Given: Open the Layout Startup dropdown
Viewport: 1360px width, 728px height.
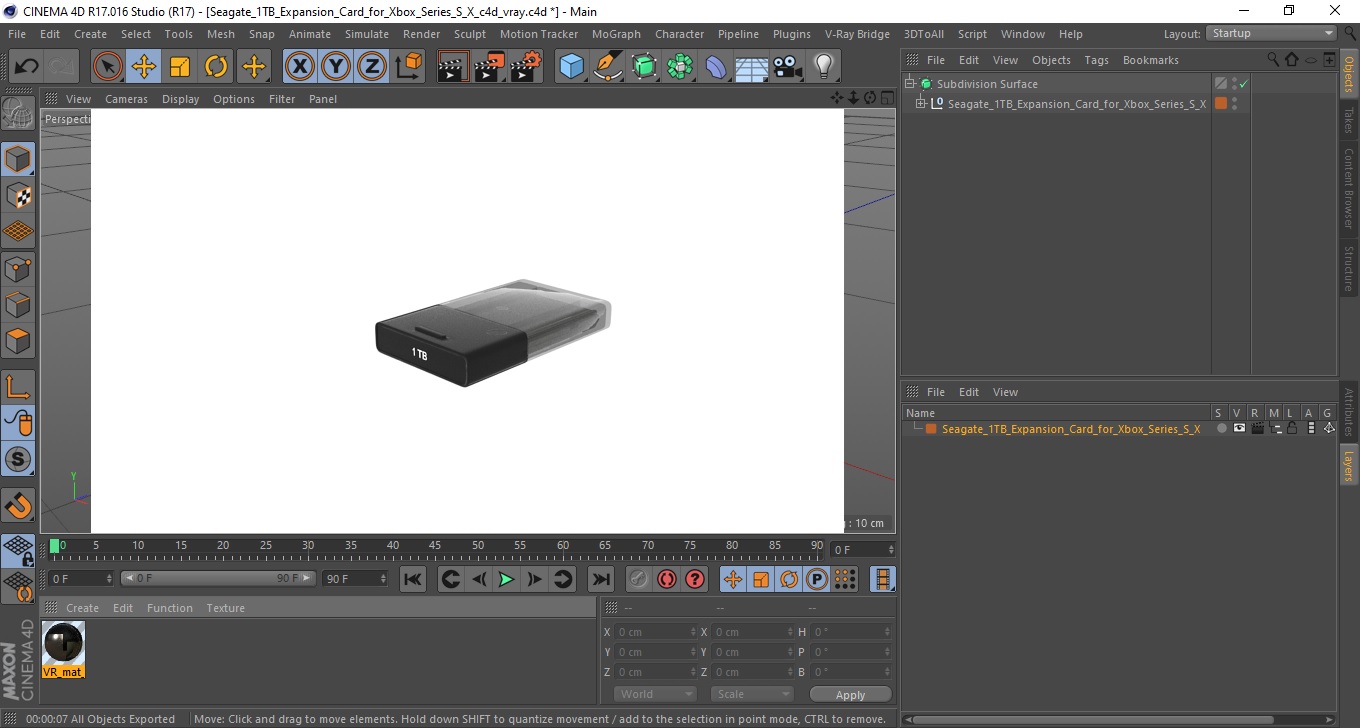Looking at the screenshot, I should pos(1272,33).
